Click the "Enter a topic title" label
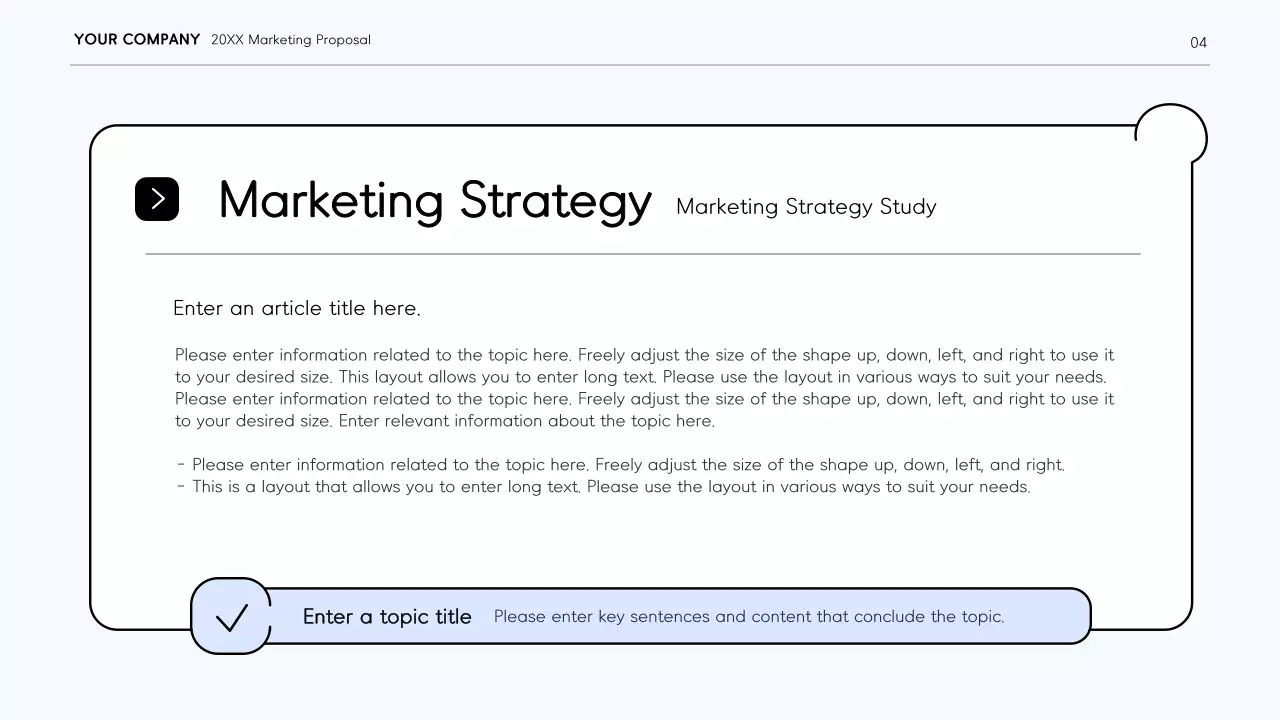 387,617
